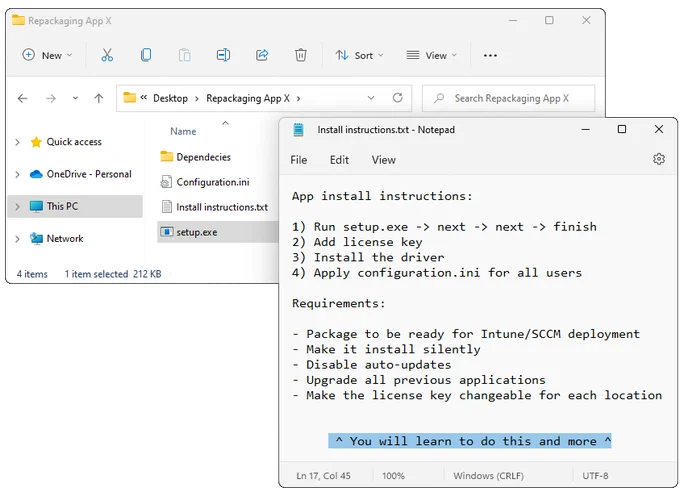
Task: Select the Dependecies folder name
Action: tap(203, 157)
